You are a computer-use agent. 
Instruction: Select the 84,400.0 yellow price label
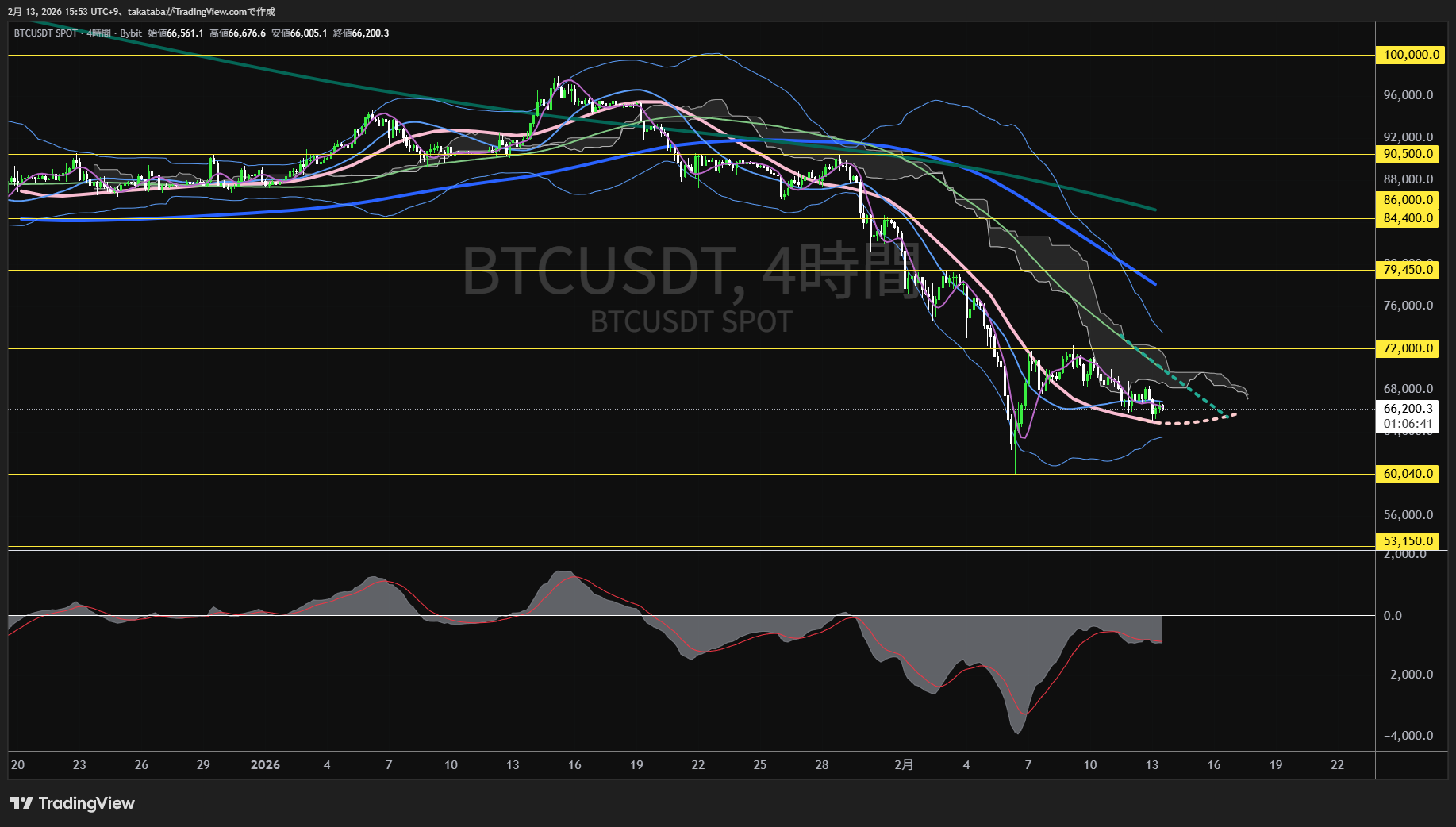point(1407,218)
